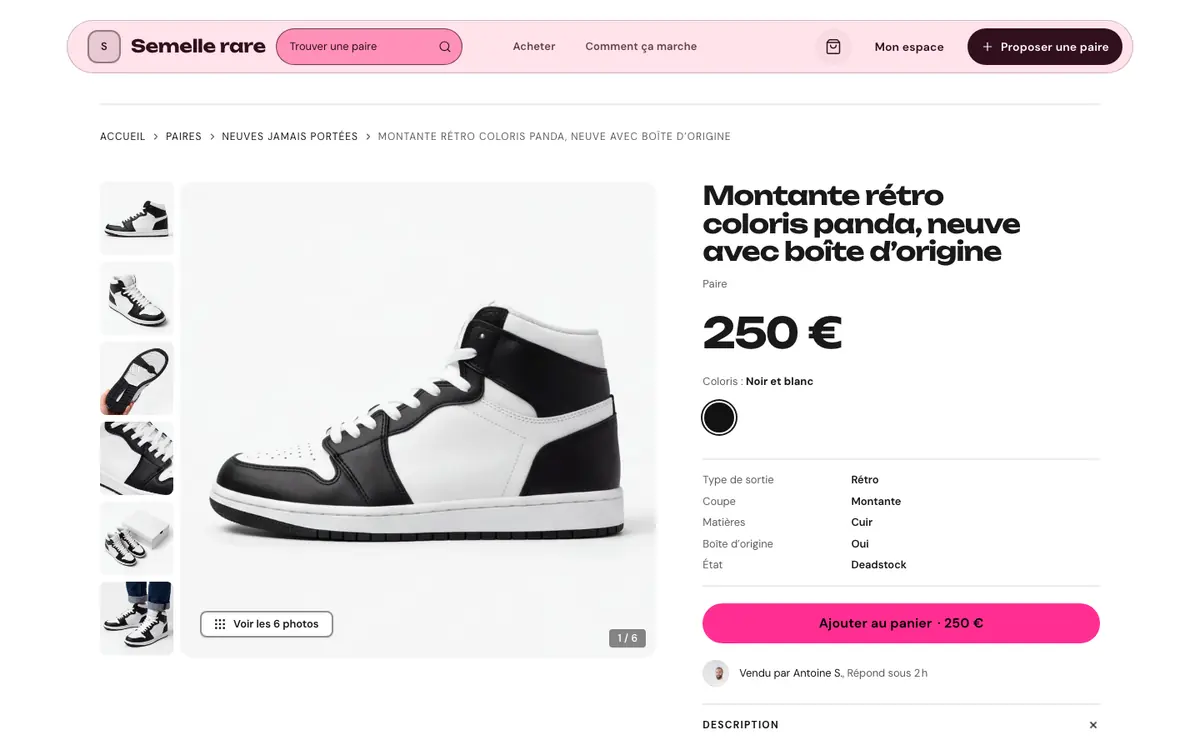1200x750 pixels.
Task: Click the "Proposer une paire" button
Action: pos(1045,47)
